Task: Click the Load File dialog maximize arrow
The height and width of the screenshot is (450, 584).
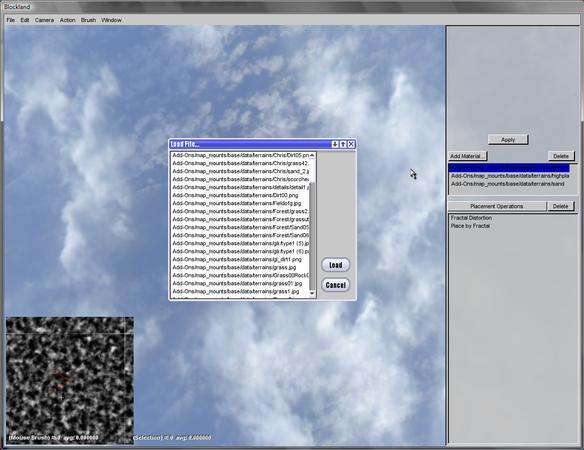Action: tap(343, 144)
